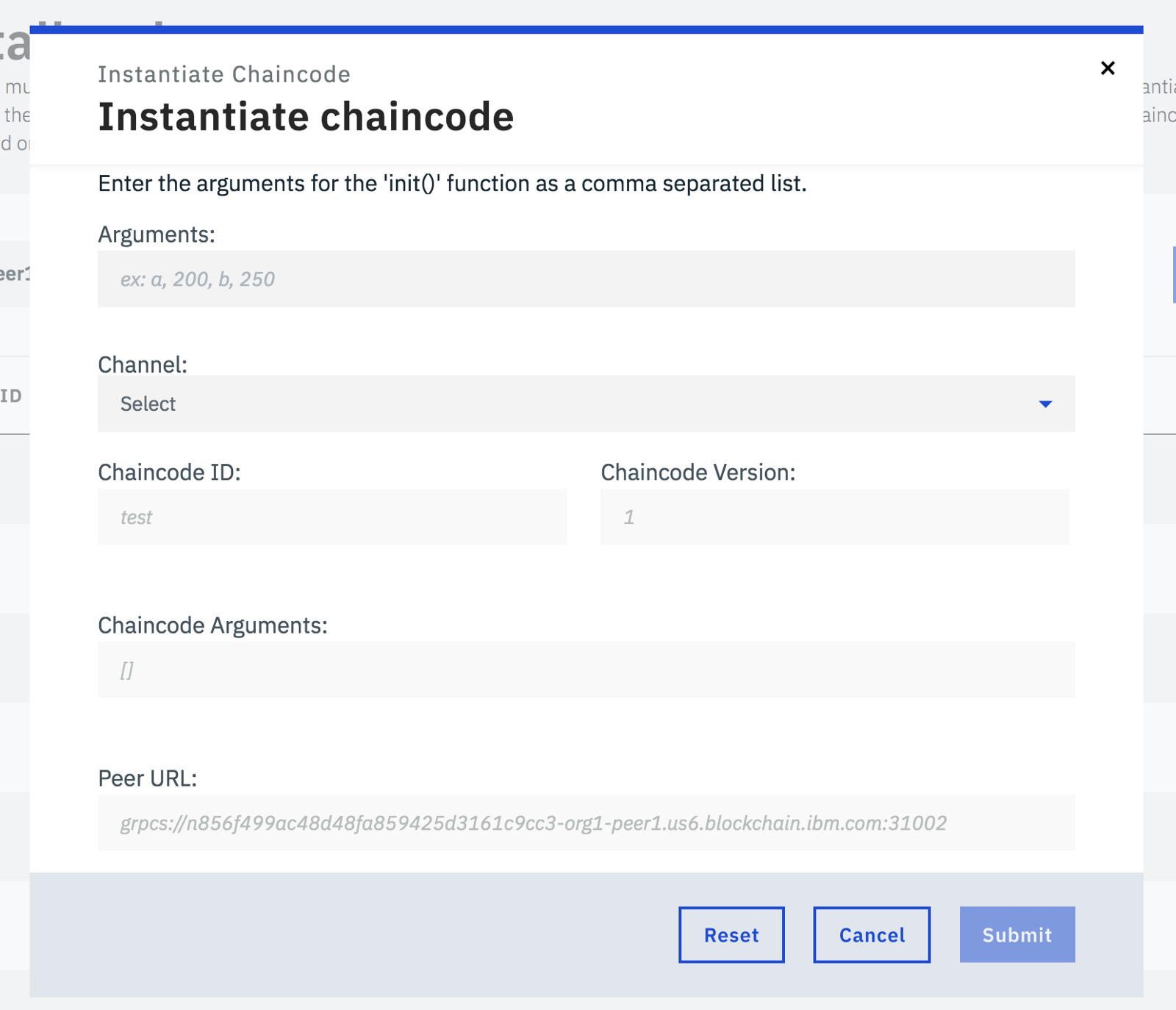Click the "Chaincode Version:" label
The width and height of the screenshot is (1176, 1010).
698,472
